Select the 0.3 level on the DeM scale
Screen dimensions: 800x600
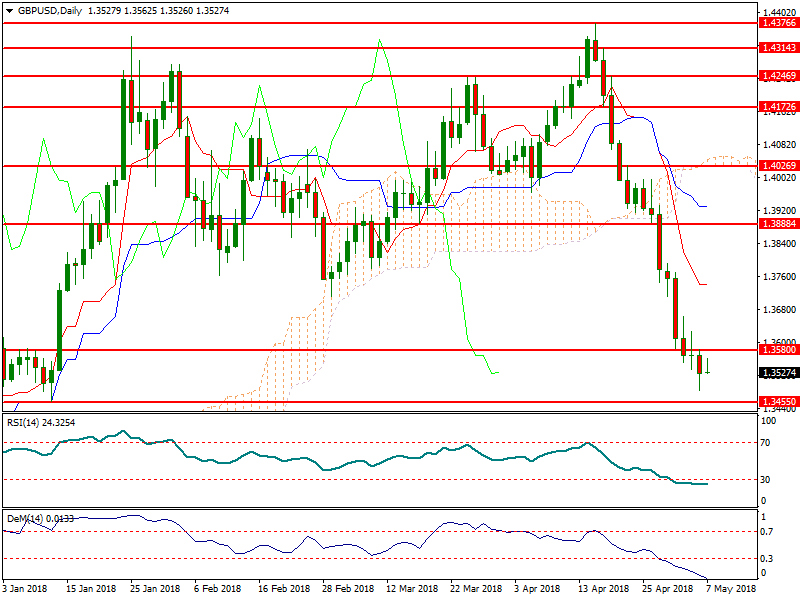pos(767,558)
